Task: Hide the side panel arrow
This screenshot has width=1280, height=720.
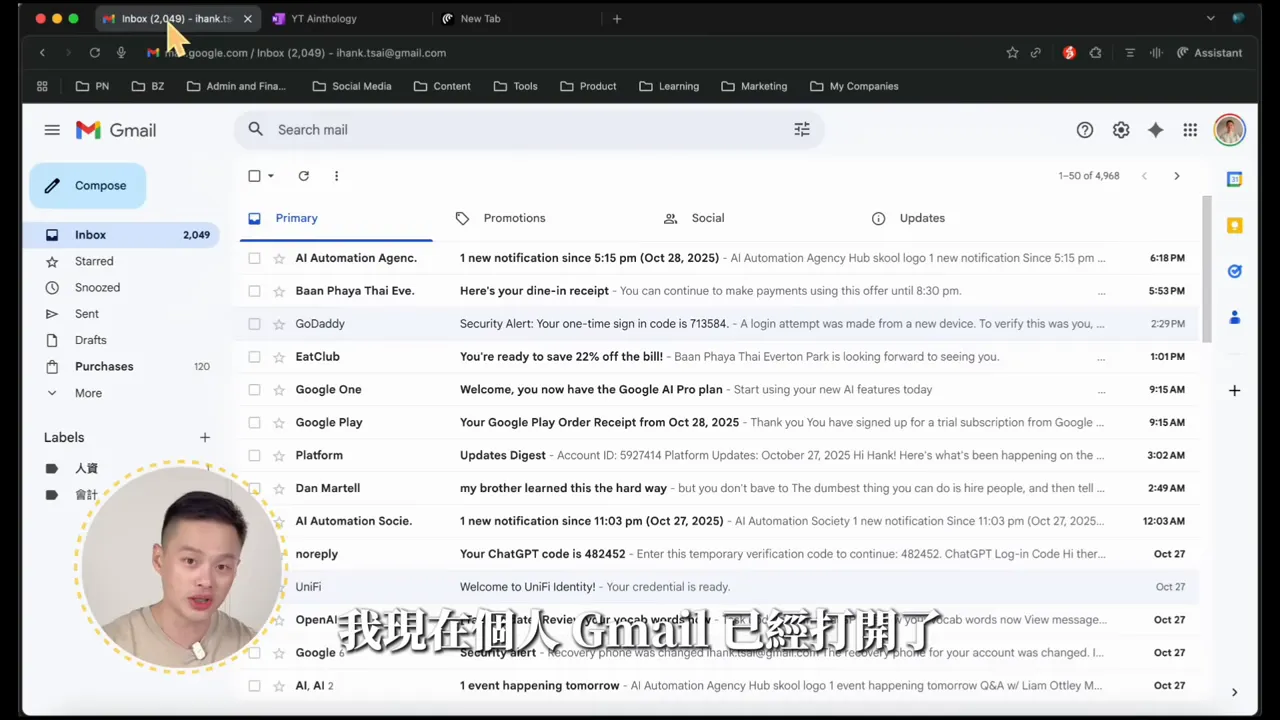Action: pyautogui.click(x=1234, y=692)
